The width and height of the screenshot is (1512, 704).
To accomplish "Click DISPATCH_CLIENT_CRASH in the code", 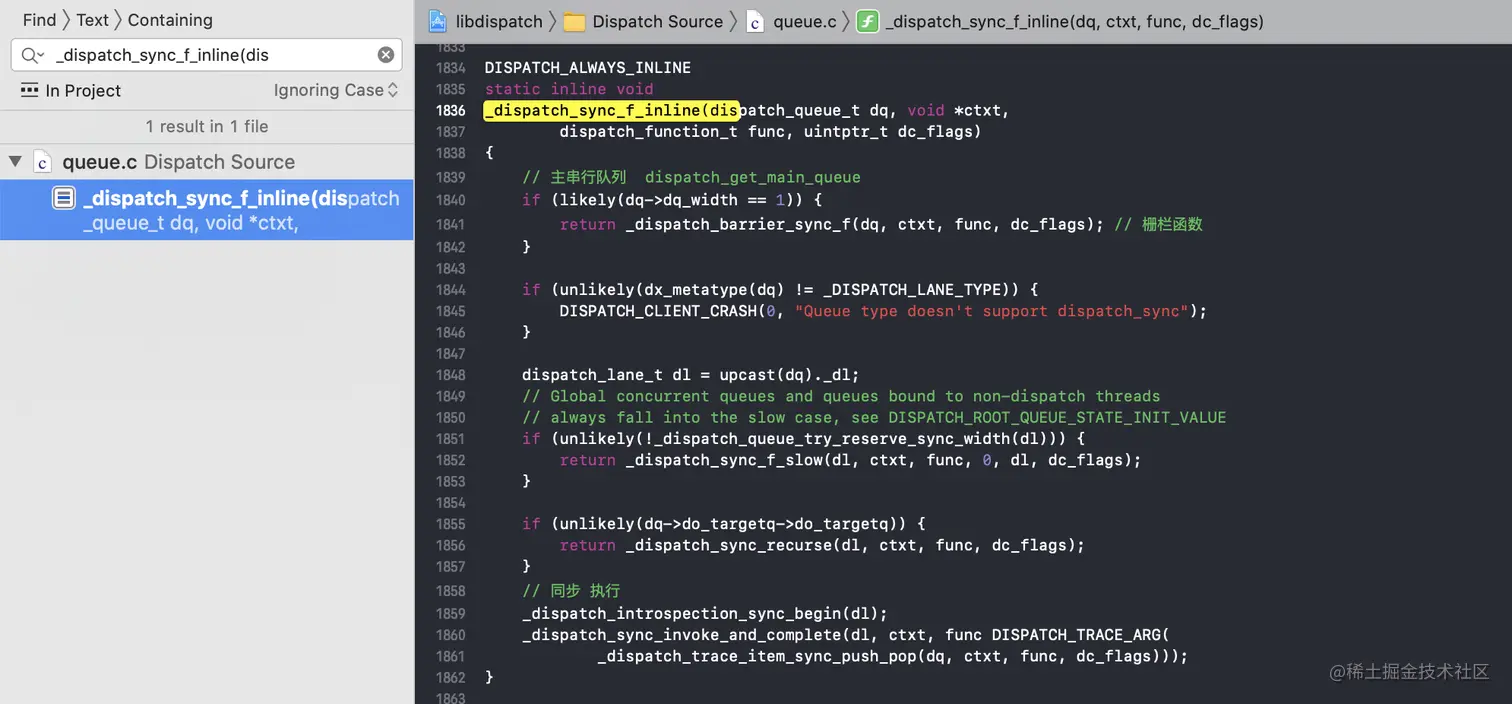I will [658, 311].
